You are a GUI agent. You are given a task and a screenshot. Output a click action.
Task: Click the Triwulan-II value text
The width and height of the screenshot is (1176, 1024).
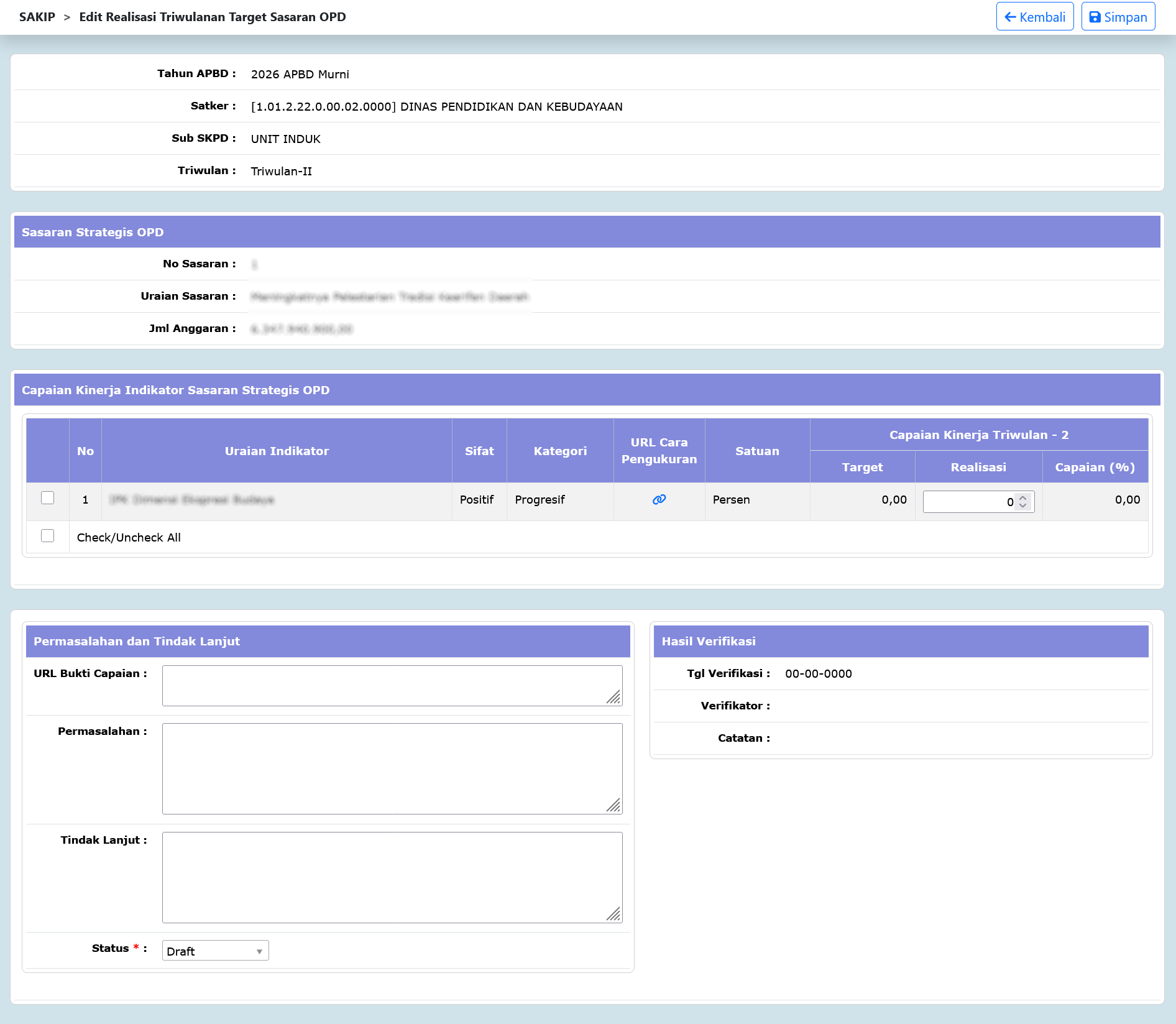click(x=282, y=171)
